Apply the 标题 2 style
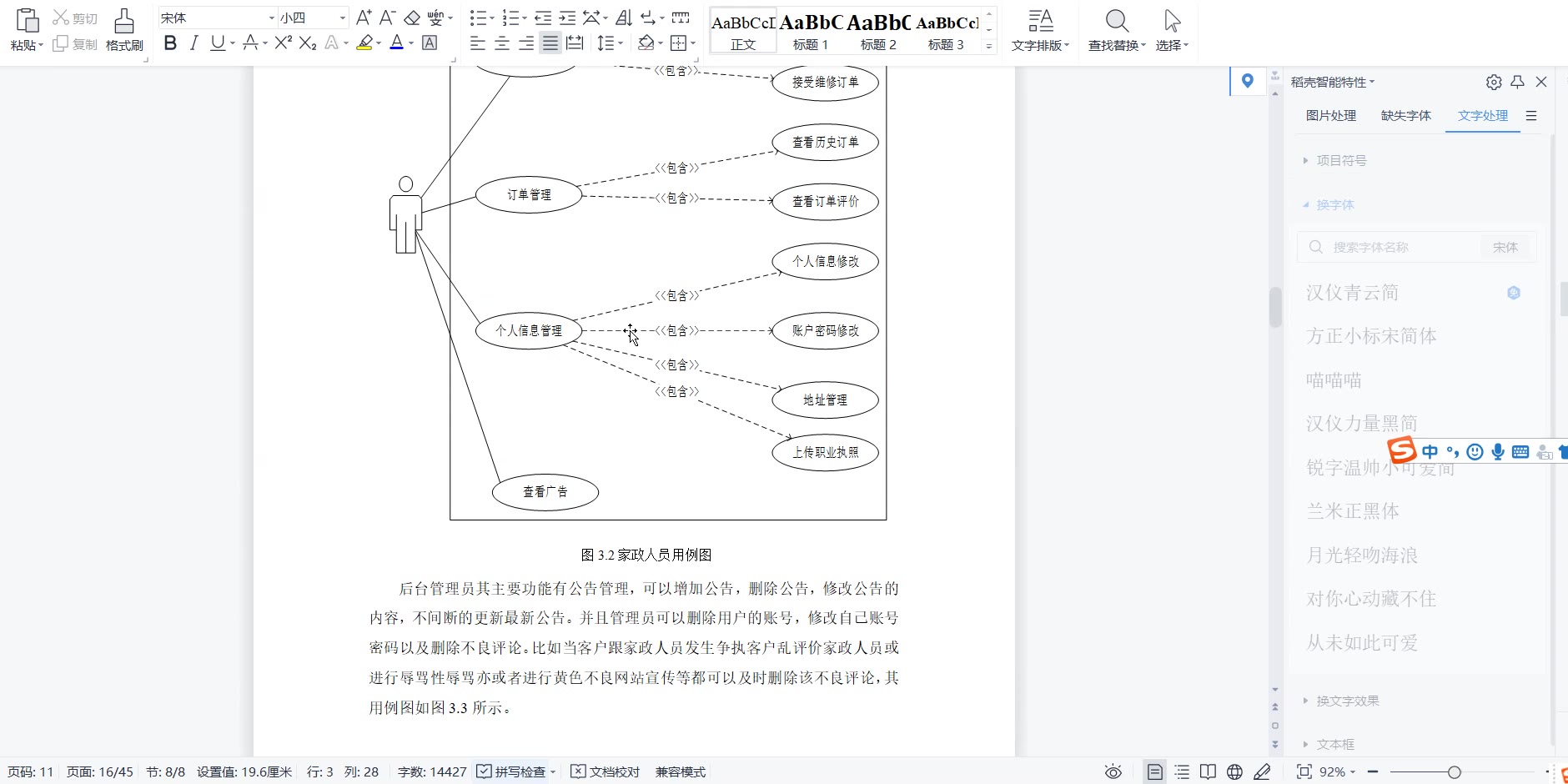 click(x=878, y=31)
